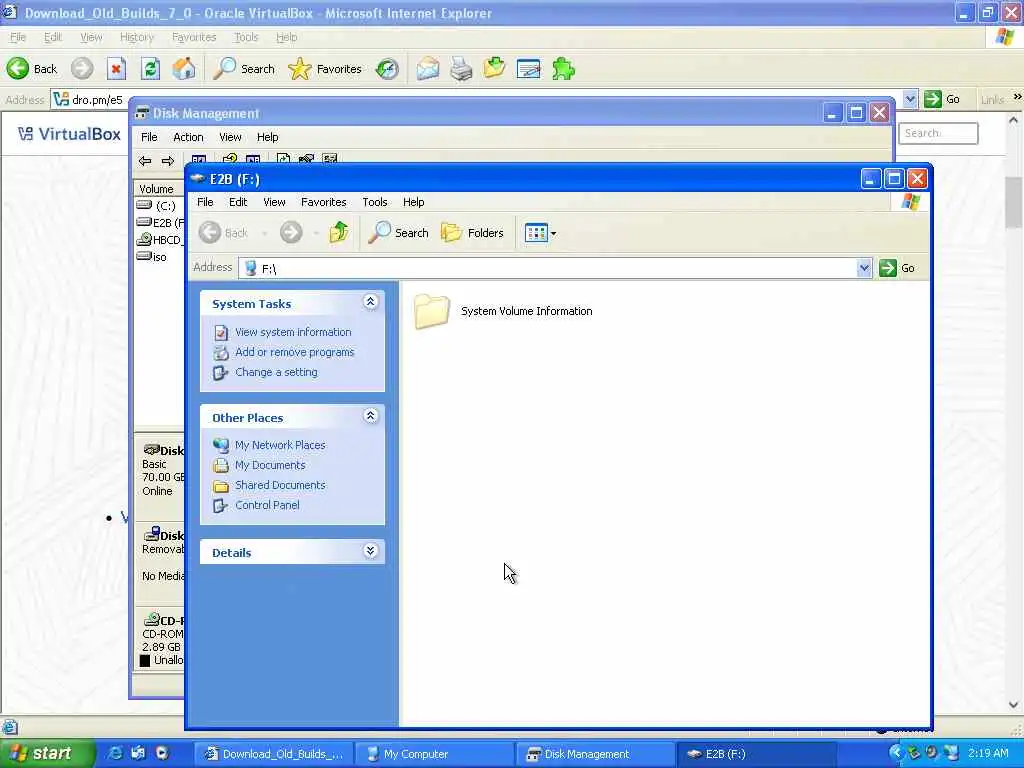
Task: Open My Network Places link
Action: 280,445
